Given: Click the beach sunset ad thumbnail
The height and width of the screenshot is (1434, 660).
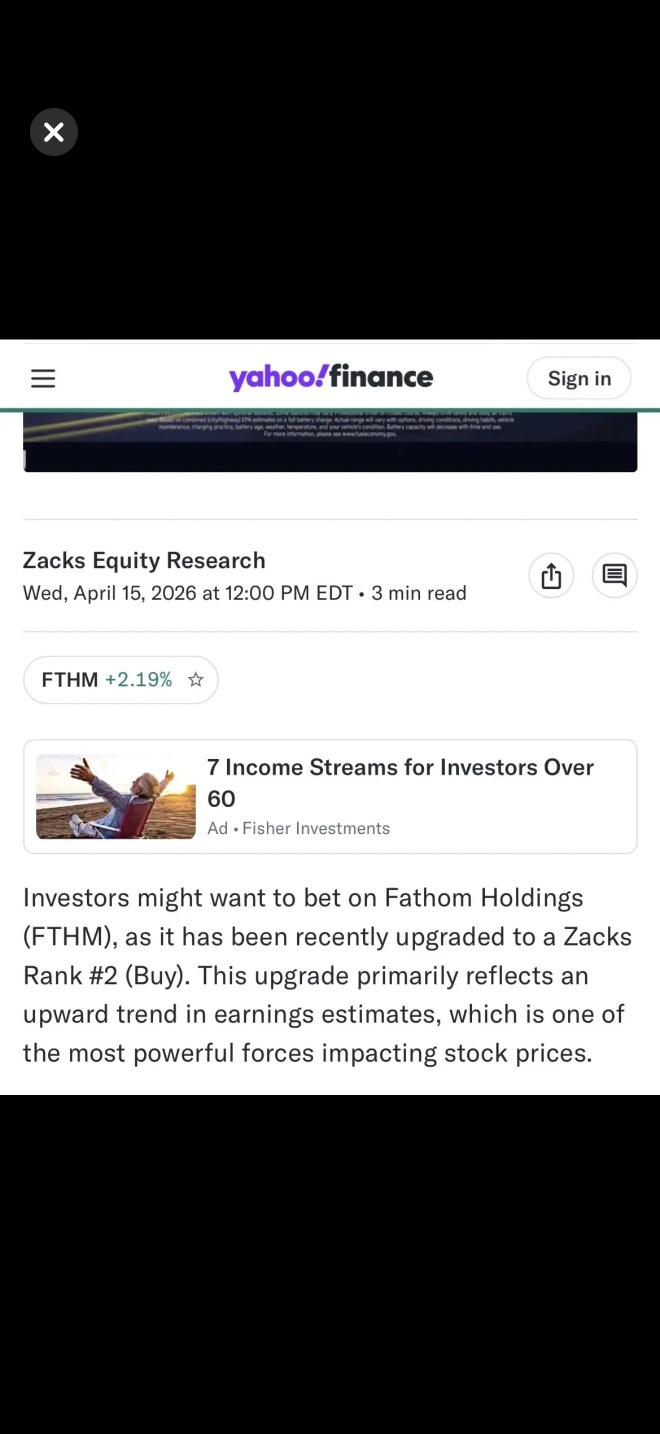Looking at the screenshot, I should pos(116,797).
